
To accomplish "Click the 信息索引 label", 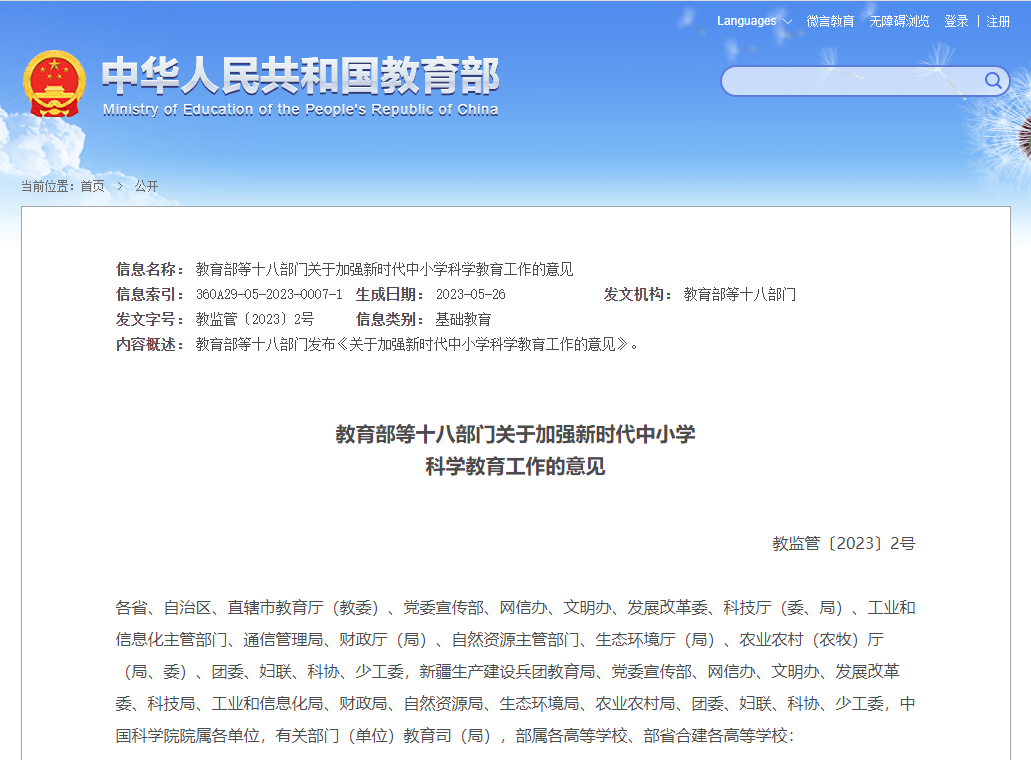I will coord(150,294).
